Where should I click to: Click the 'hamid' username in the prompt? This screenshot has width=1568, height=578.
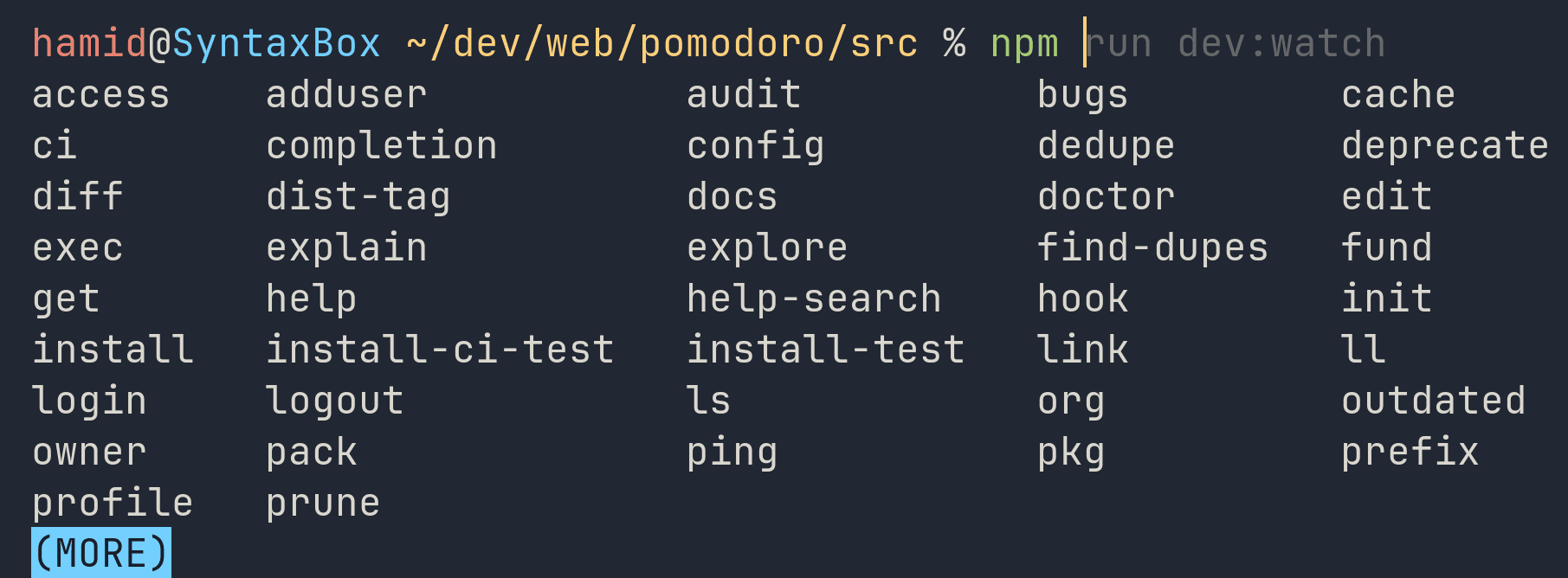(90, 44)
